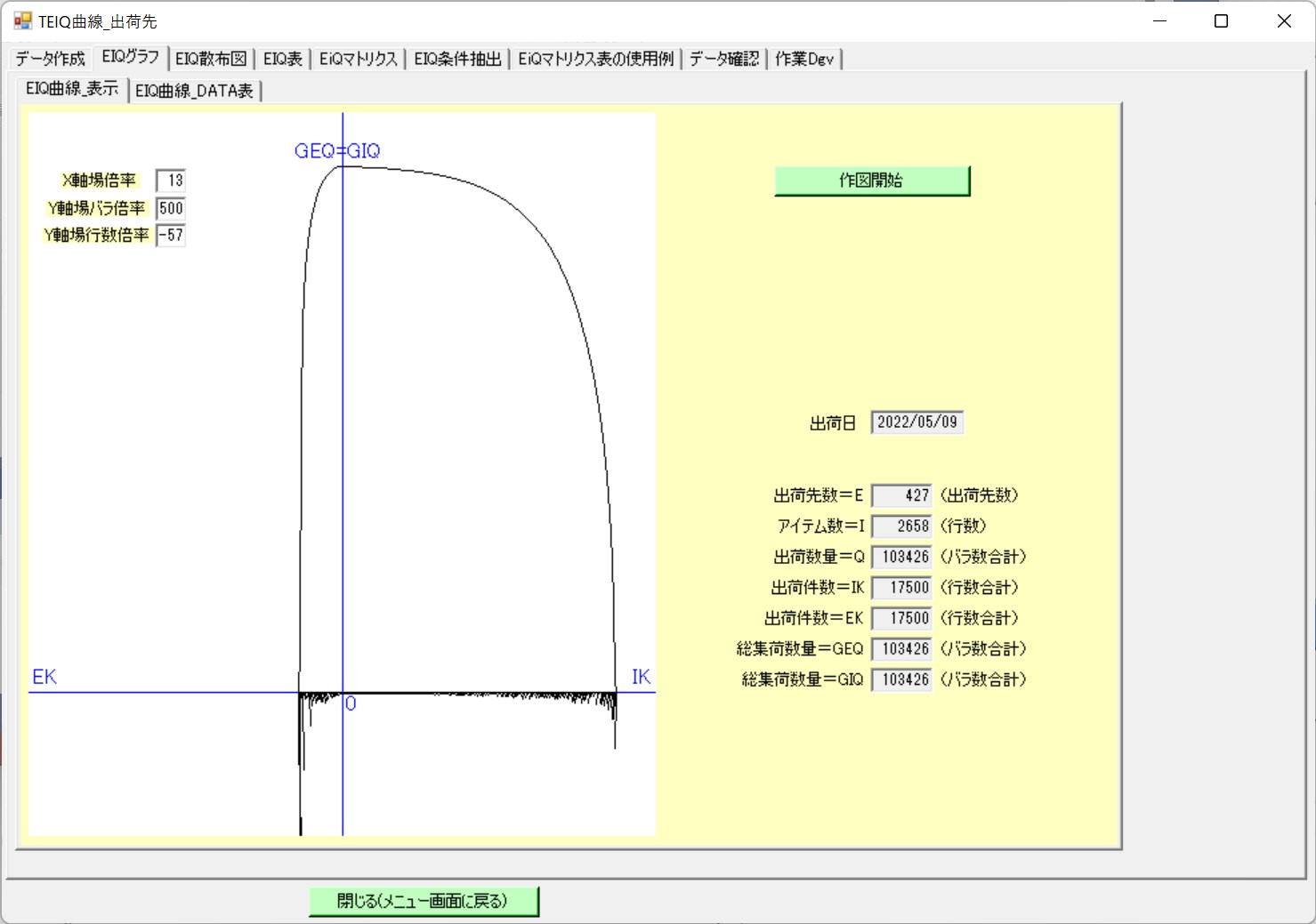
Task: Open the データ作成 tab
Action: tap(50, 60)
